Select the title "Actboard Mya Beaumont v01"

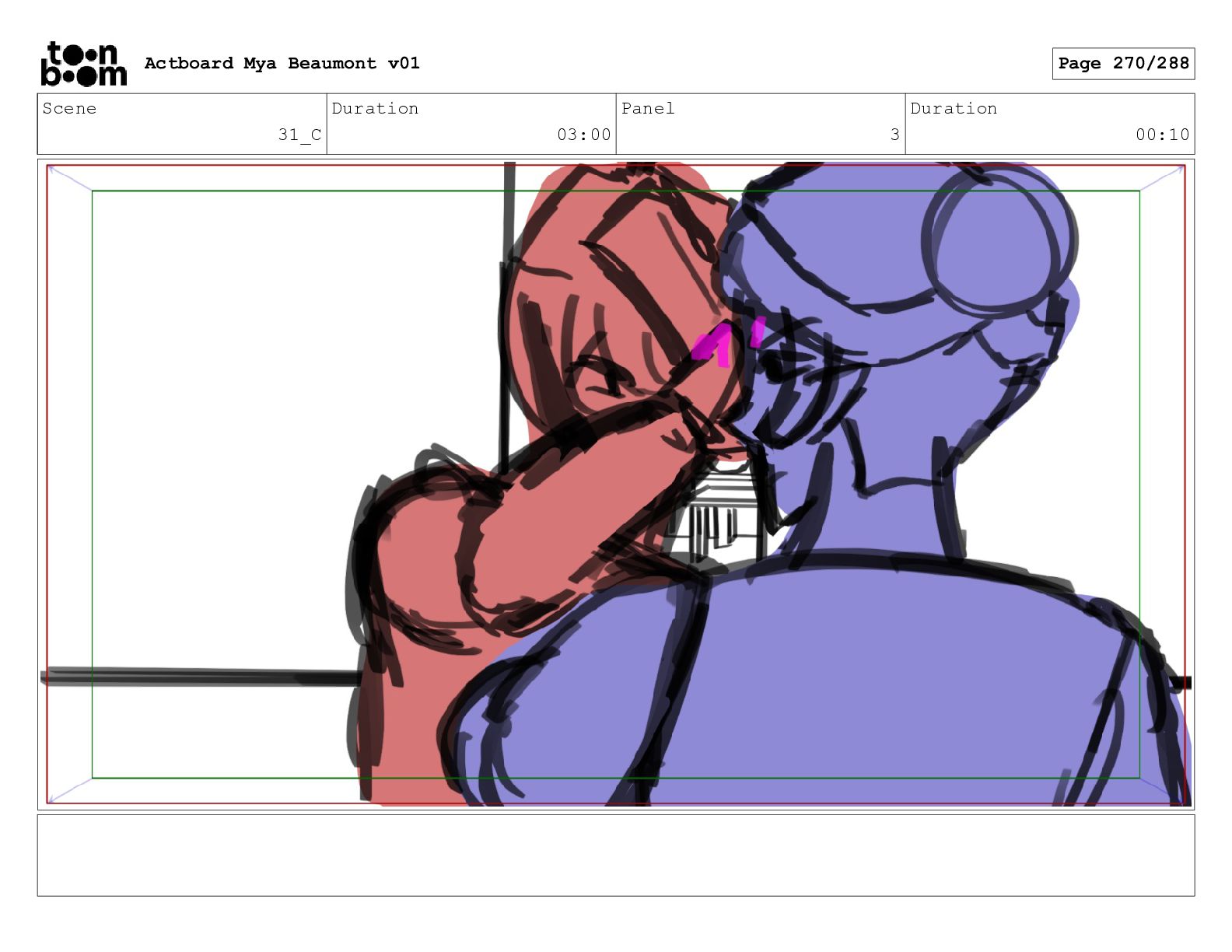click(x=282, y=63)
